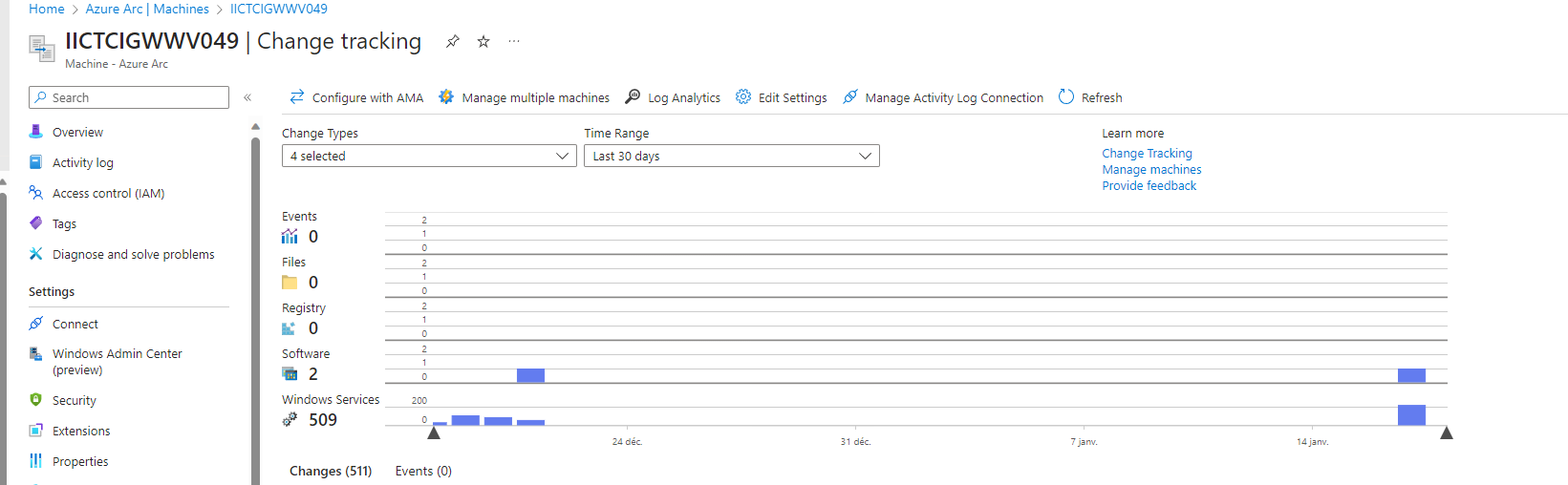
Task: Click the Events chart icon
Action: pos(290,236)
